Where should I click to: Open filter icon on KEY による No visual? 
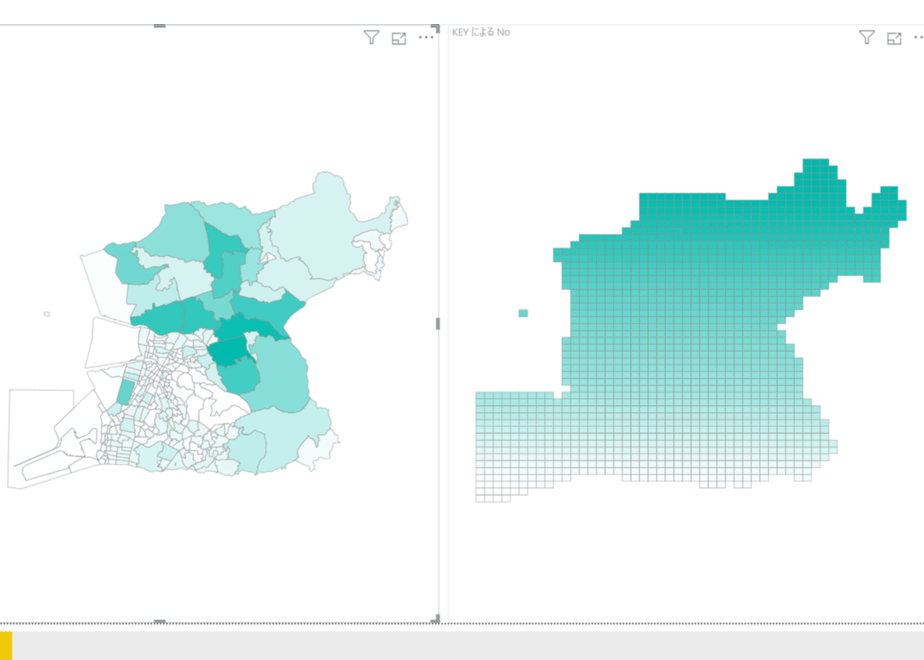point(866,38)
